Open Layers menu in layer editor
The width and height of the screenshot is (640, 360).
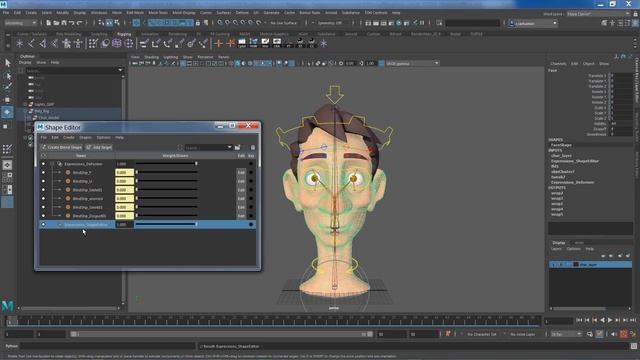click(x=556, y=249)
